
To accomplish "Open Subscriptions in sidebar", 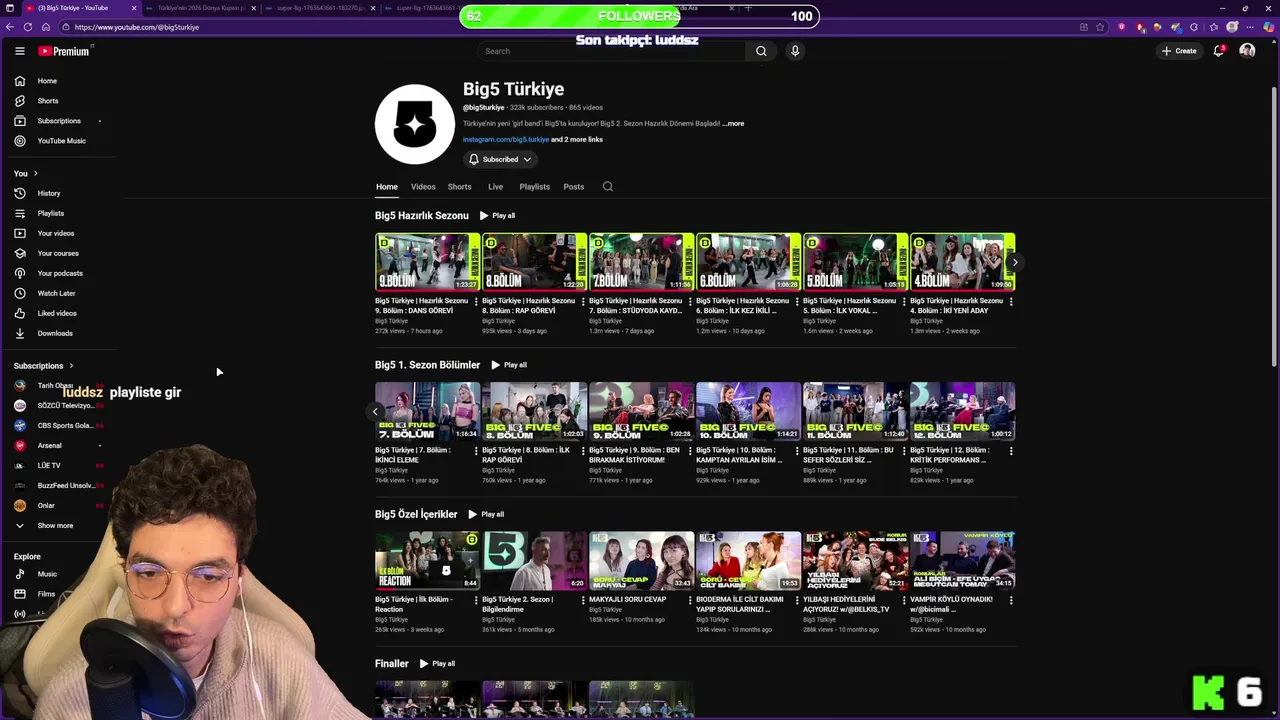I will pos(60,121).
